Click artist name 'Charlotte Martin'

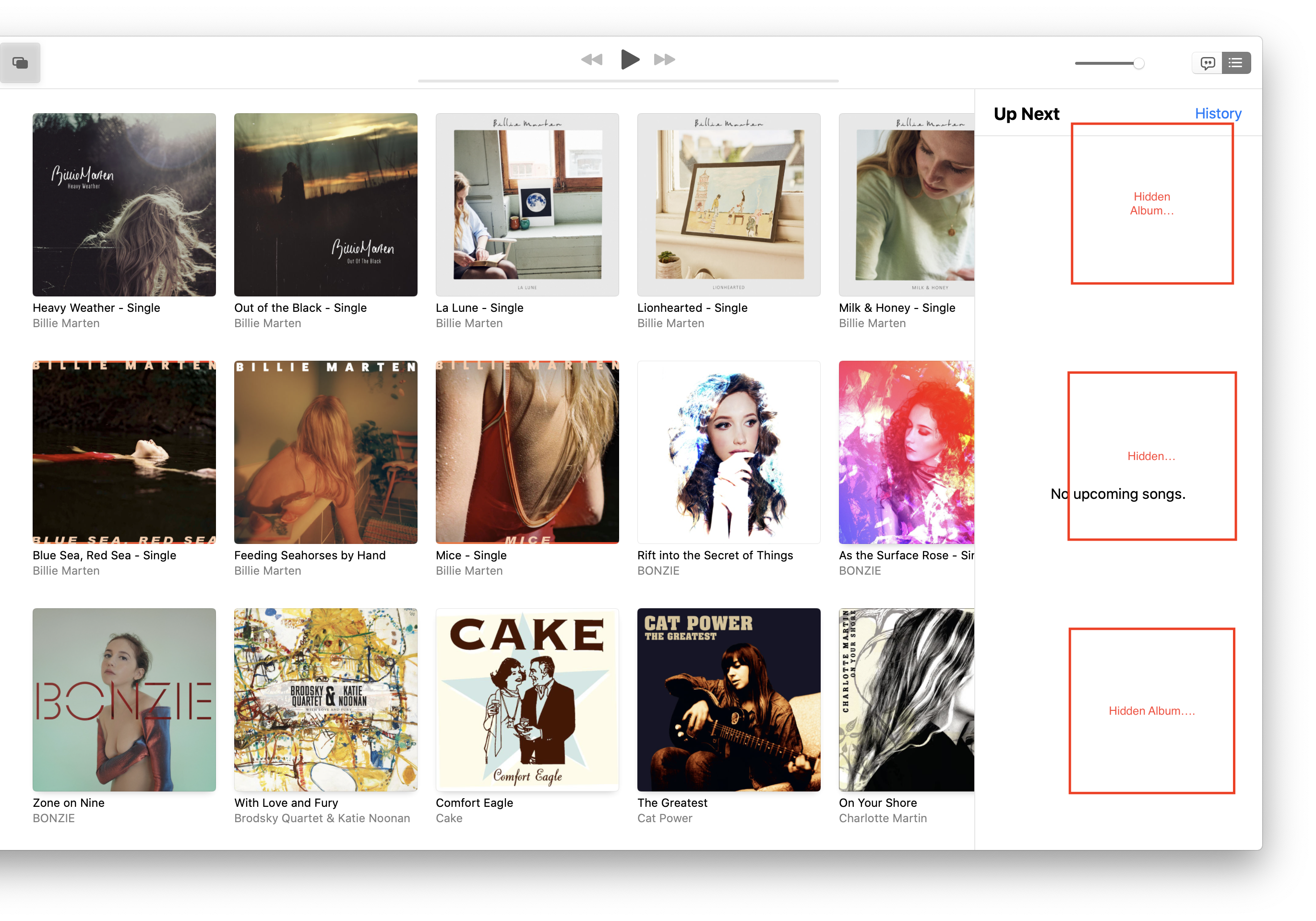(883, 818)
